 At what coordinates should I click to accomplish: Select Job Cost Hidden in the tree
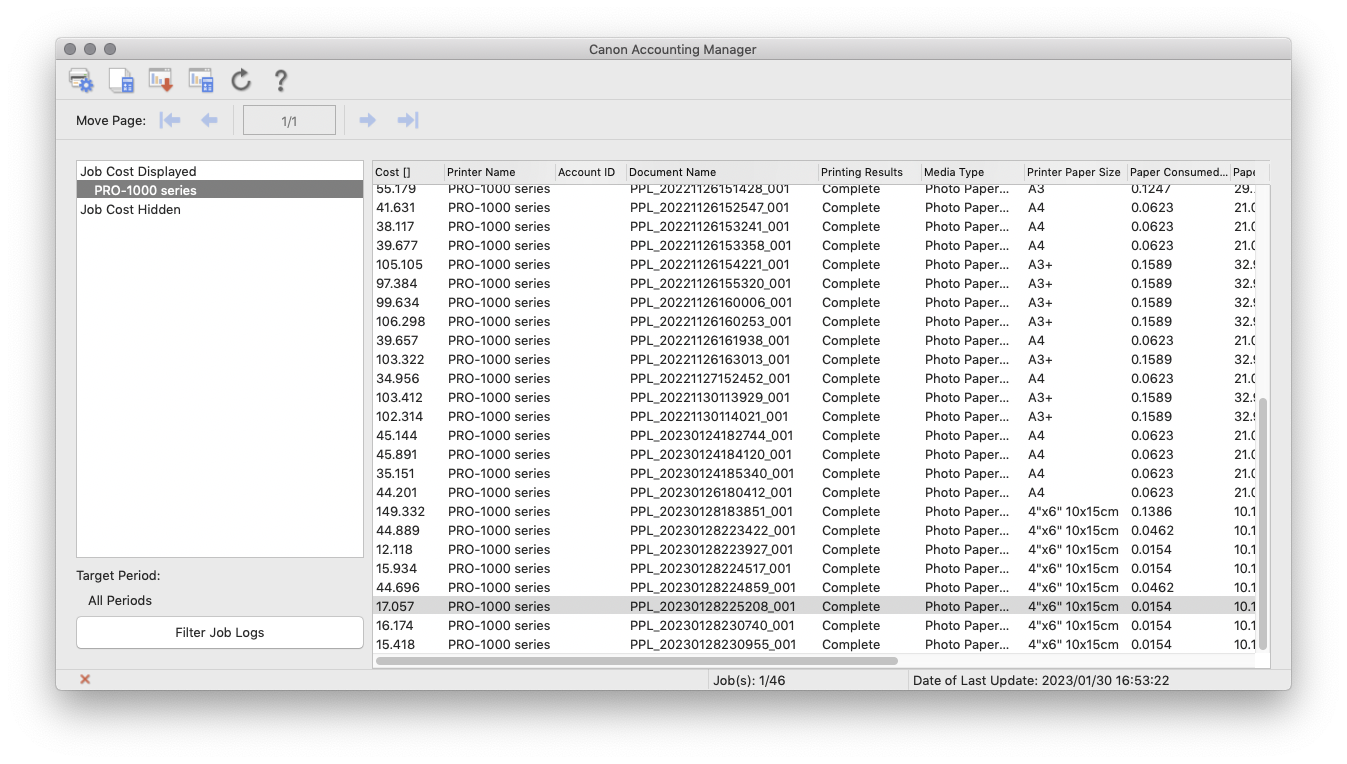(130, 210)
